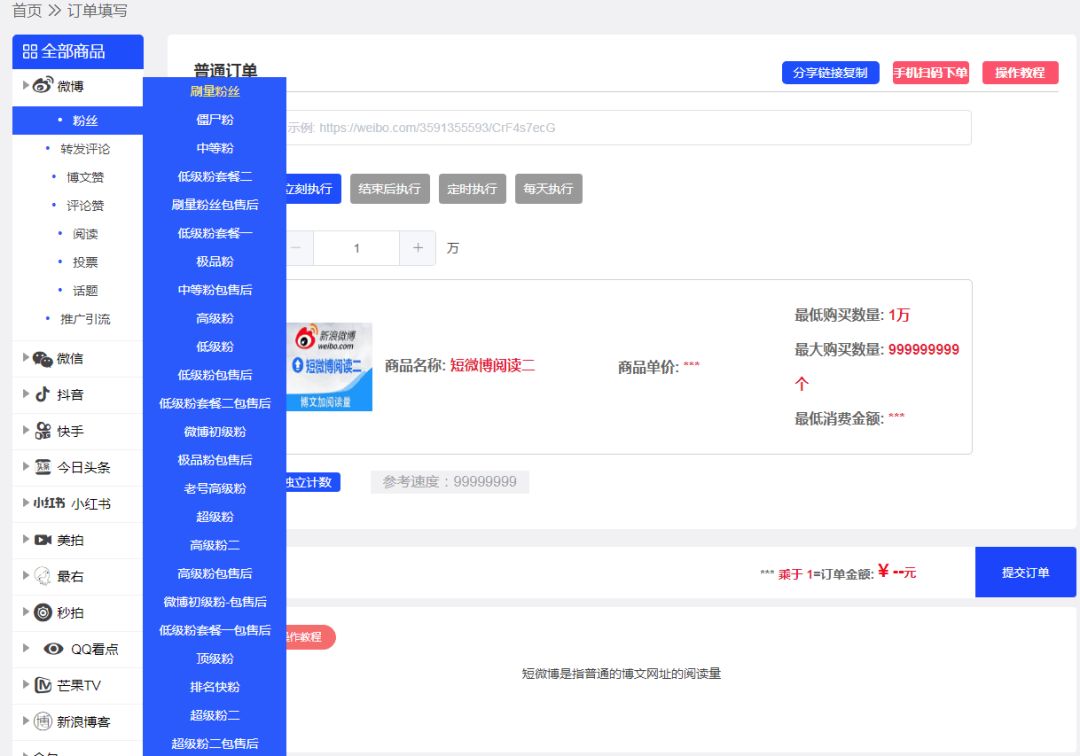This screenshot has height=756, width=1080.
Task: Choose 中等粉包售后 from flyout menu
Action: [215, 290]
